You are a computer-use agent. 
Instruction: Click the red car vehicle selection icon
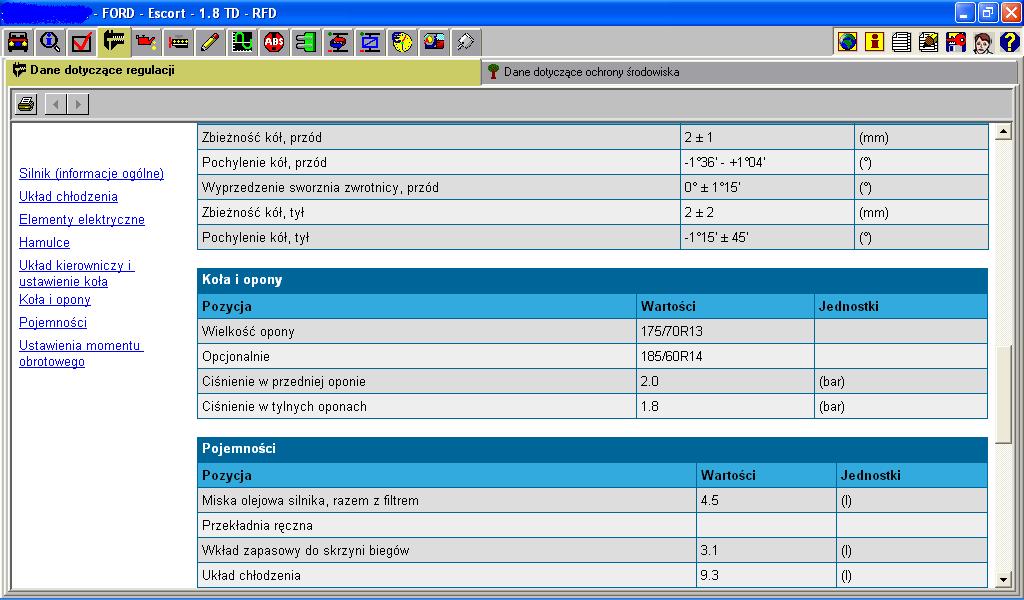click(x=18, y=42)
